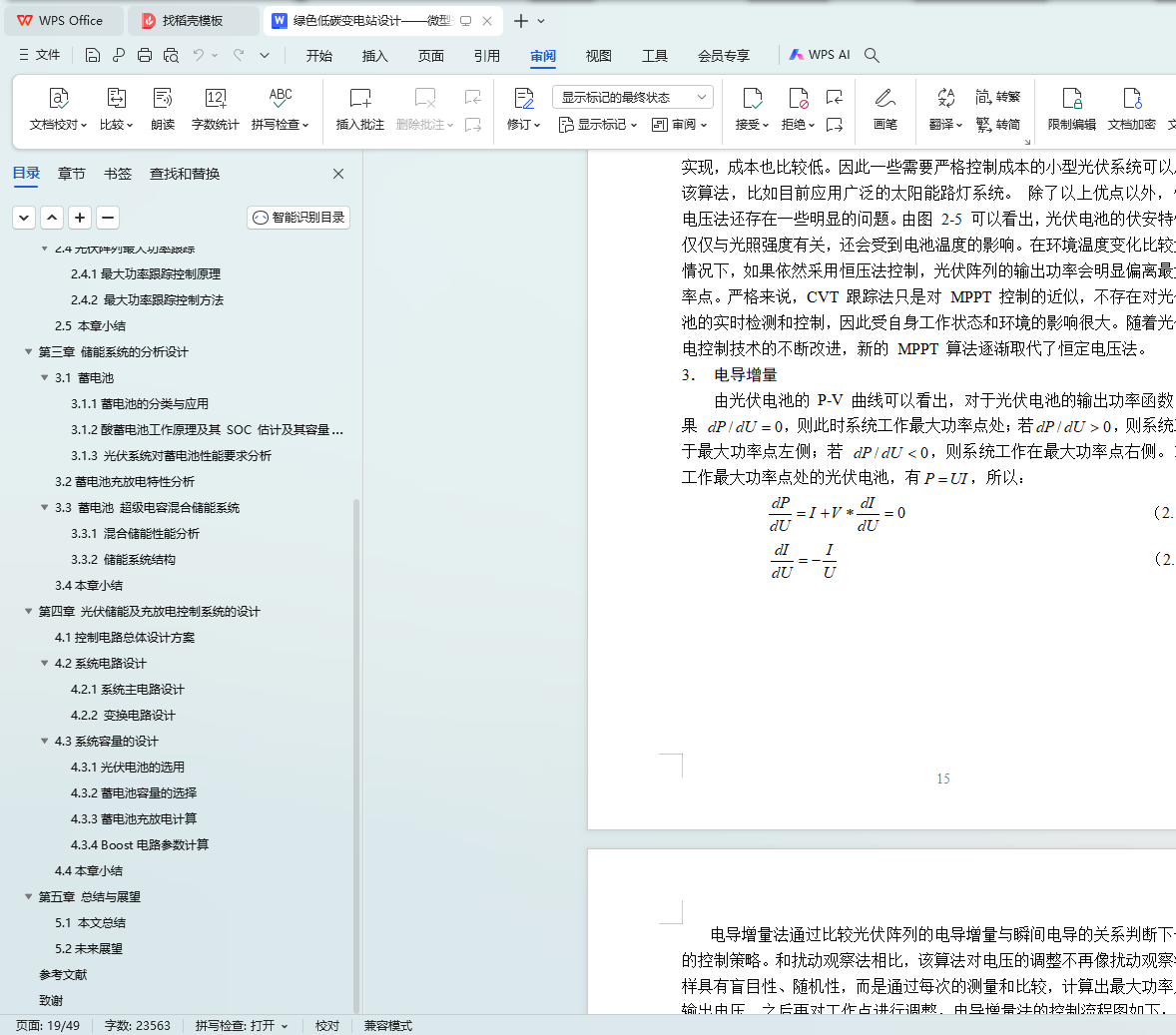The image size is (1176, 1035).
Task: Click the expand-level plus button in outline
Action: pyautogui.click(x=80, y=218)
